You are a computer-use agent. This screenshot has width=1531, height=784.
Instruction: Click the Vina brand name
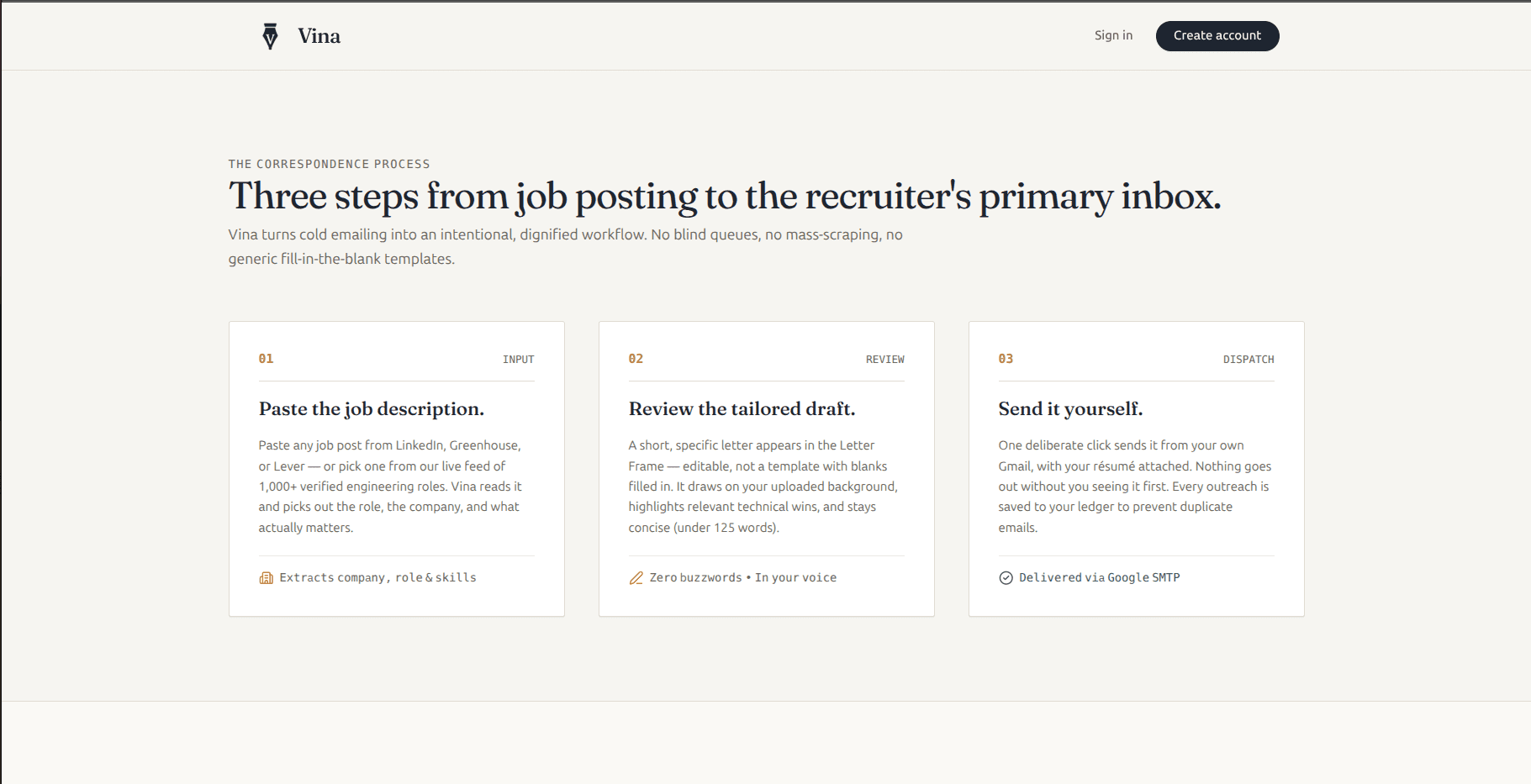tap(319, 36)
